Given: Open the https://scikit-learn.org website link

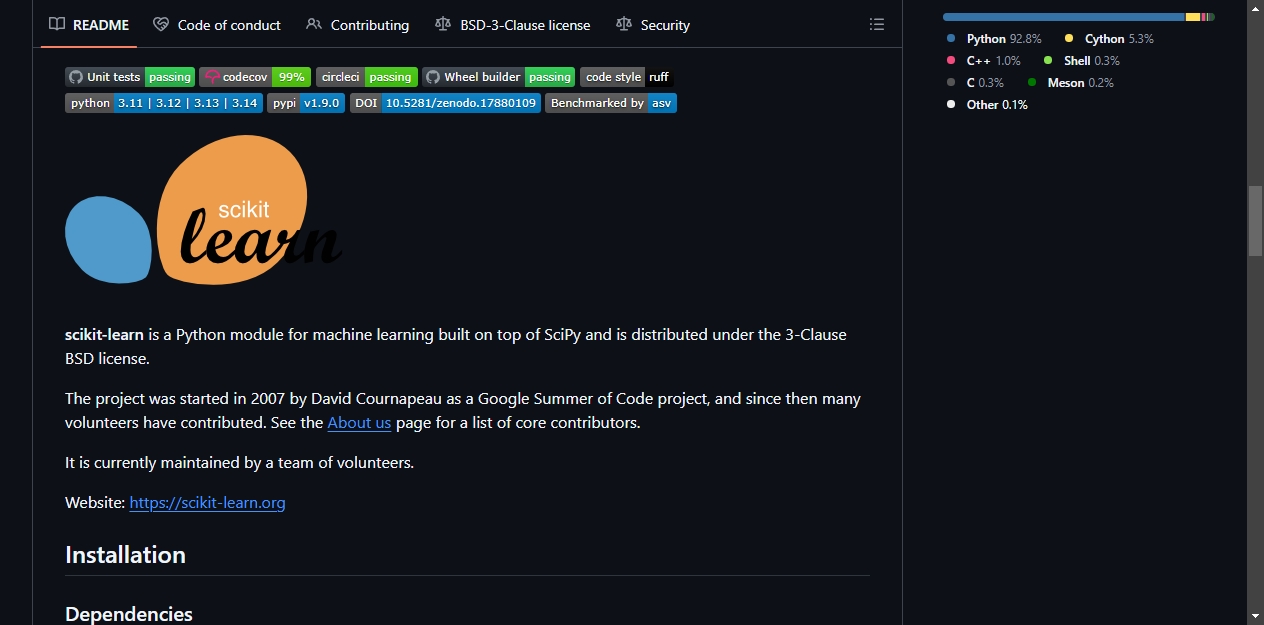Looking at the screenshot, I should (207, 503).
